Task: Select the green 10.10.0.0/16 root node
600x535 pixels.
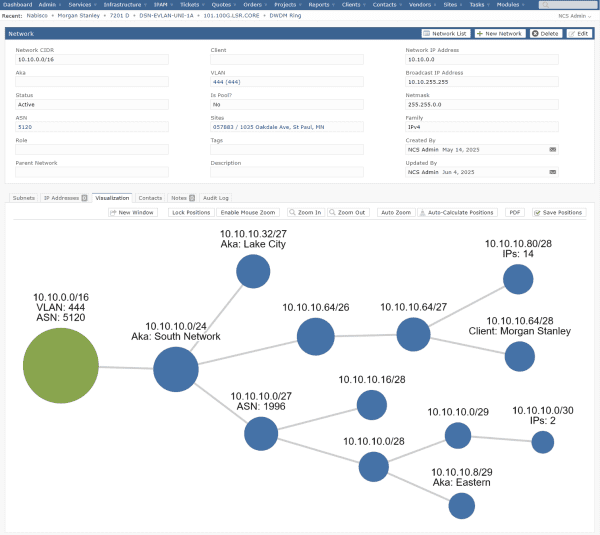Action: point(61,365)
